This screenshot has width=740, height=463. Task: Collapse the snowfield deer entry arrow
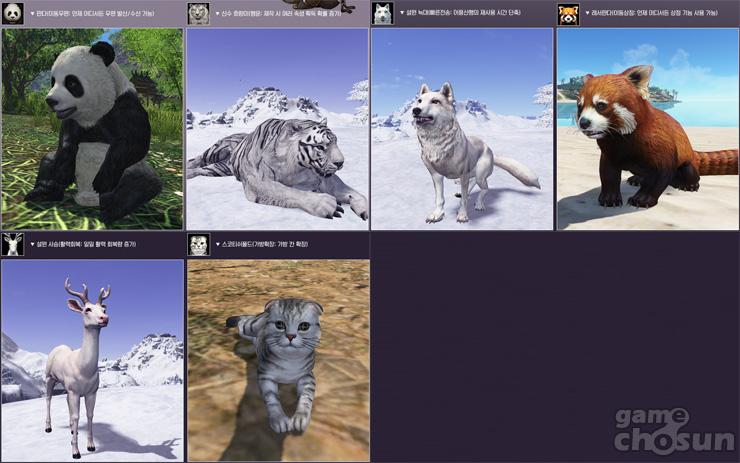click(32, 244)
